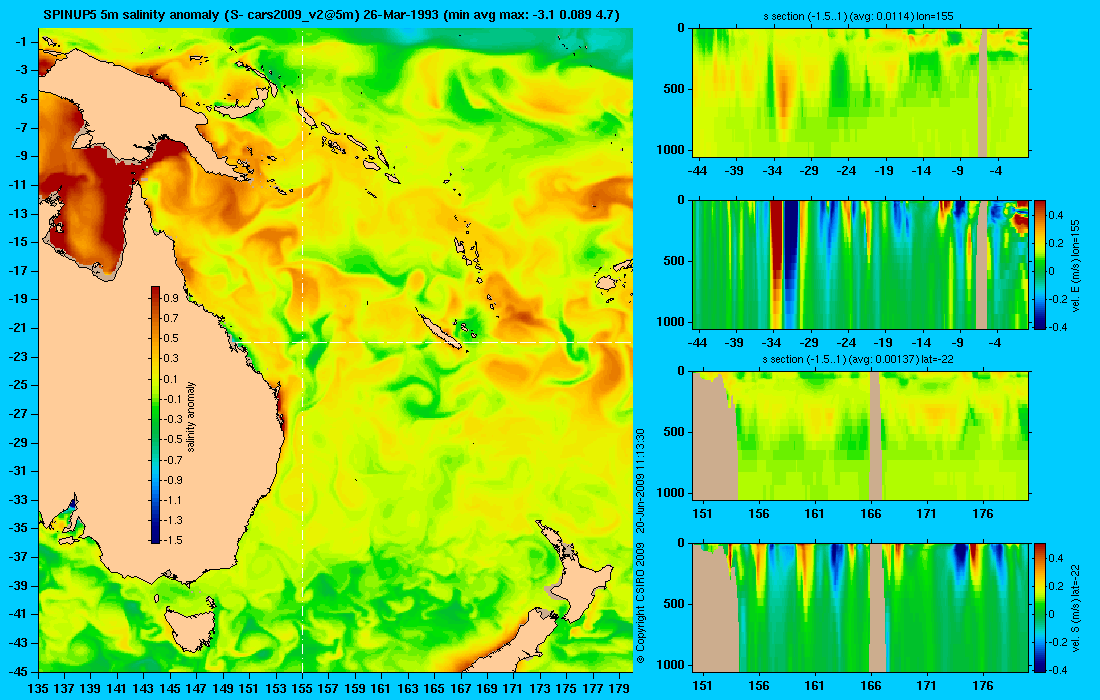Click the color scale beside the vel. E panel
Viewport: 1100px width, 700px height.
click(x=1040, y=264)
